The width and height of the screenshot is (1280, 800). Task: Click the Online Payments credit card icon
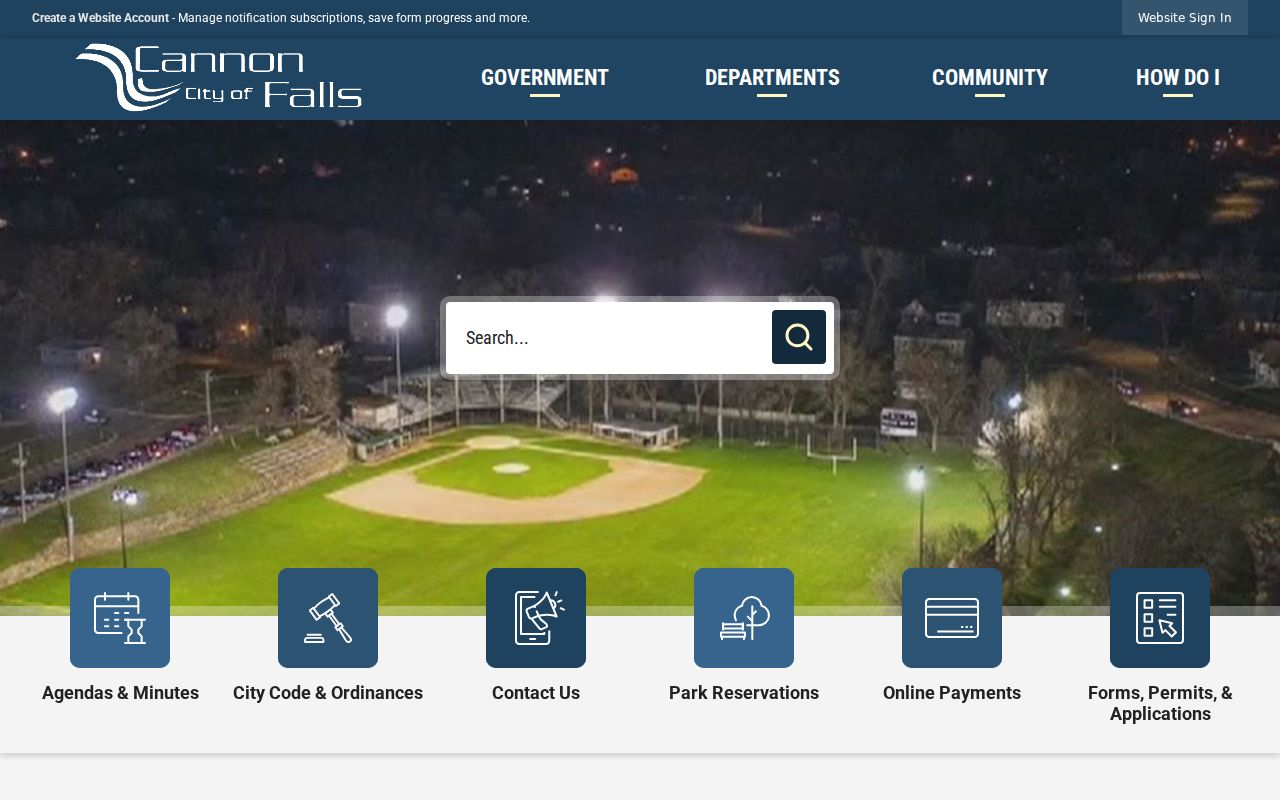point(952,618)
